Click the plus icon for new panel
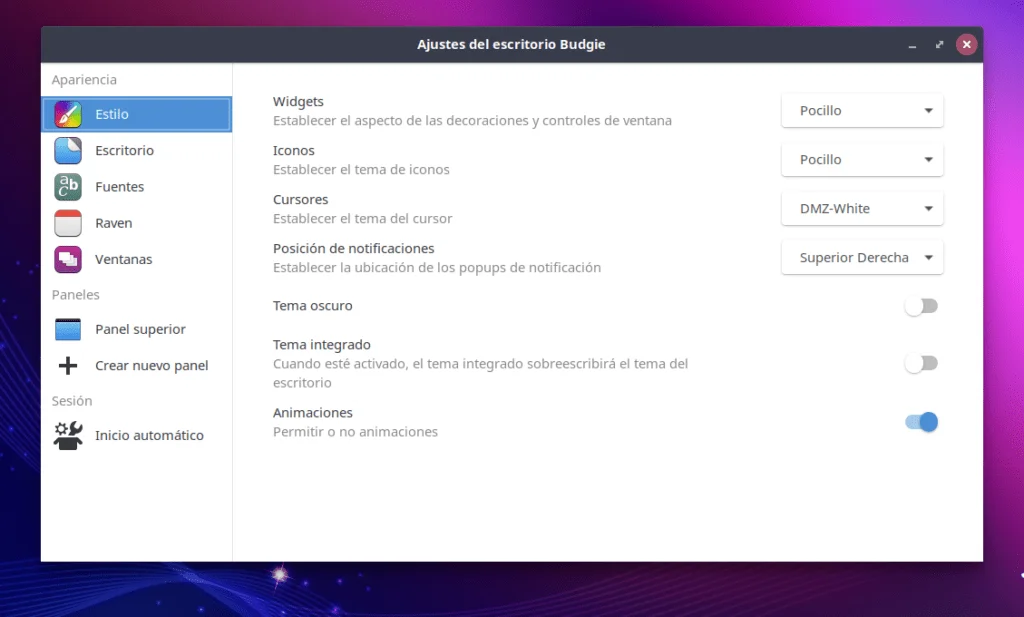The width and height of the screenshot is (1024, 617). coord(68,366)
